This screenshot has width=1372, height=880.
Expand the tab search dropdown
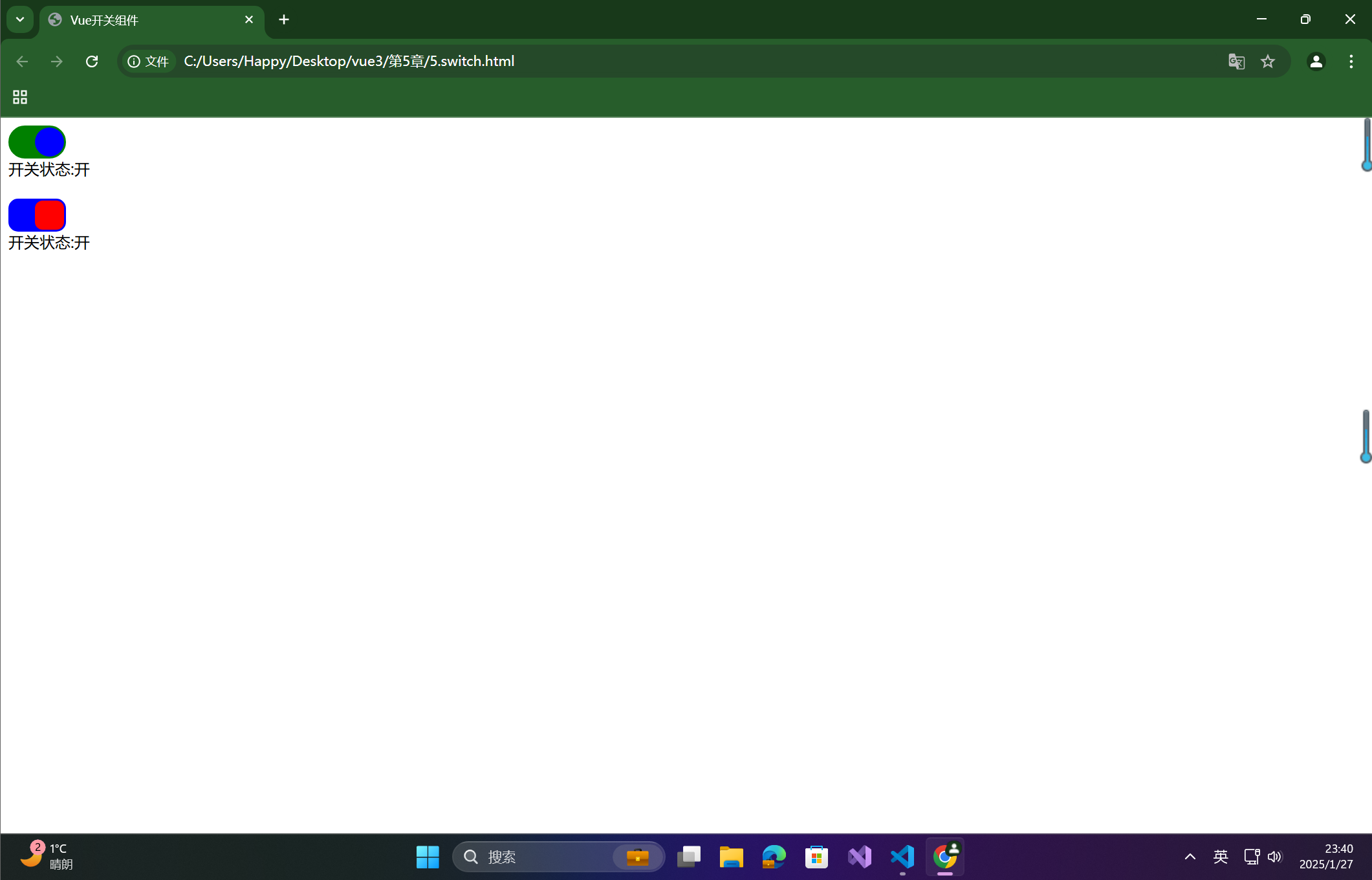click(20, 19)
